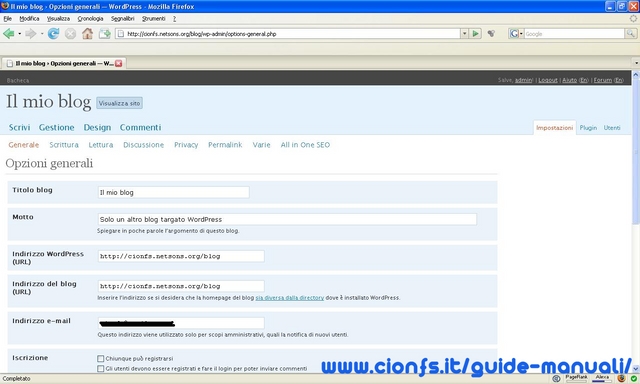Open the forward button history dropdown
Viewport: 640px width, 384px height.
[42, 33]
